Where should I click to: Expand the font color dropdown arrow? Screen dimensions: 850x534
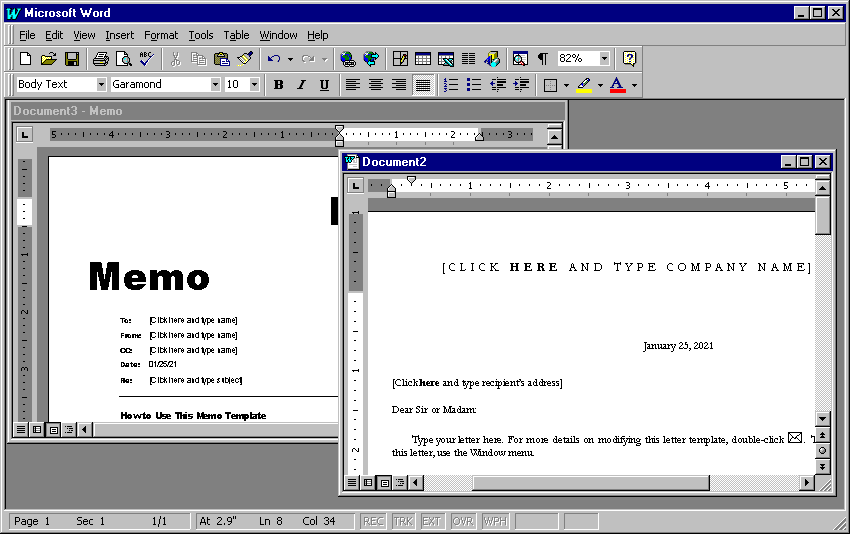point(634,85)
